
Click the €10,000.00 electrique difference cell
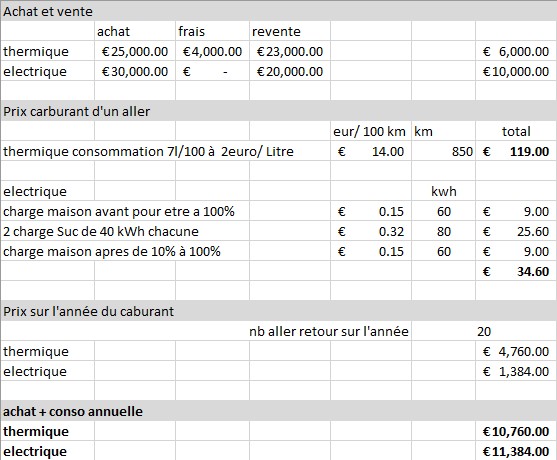pos(516,71)
